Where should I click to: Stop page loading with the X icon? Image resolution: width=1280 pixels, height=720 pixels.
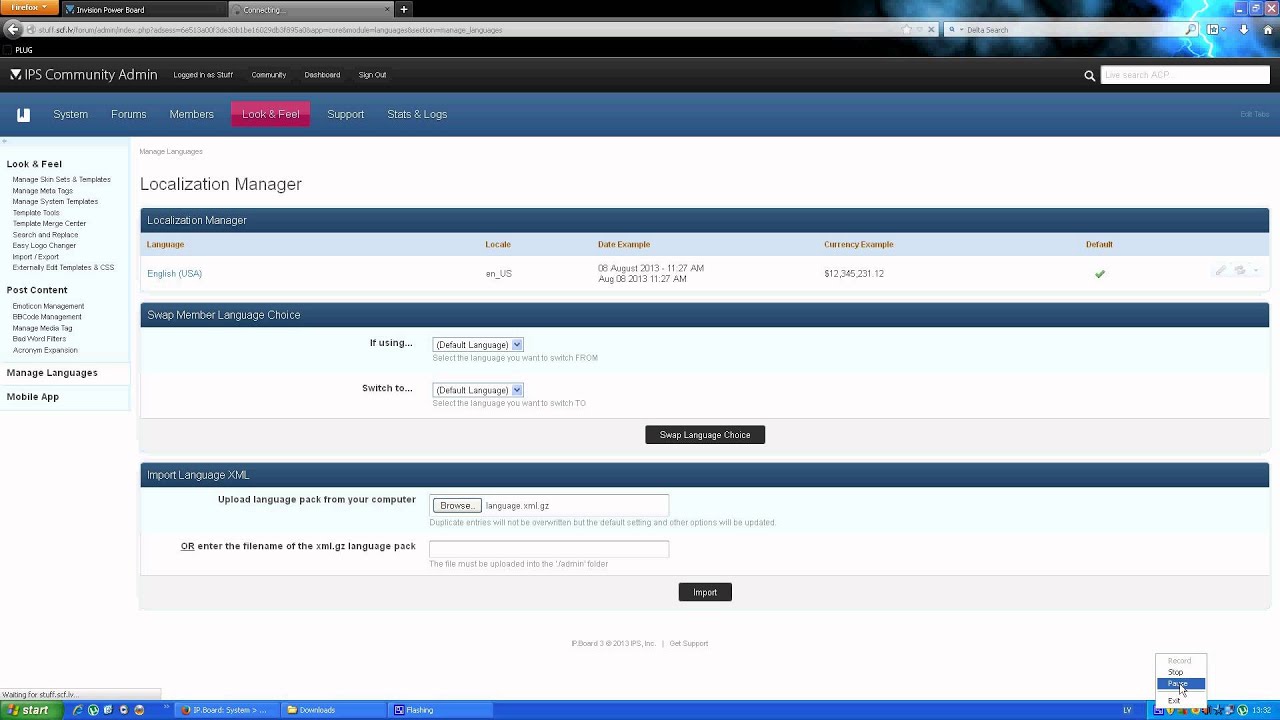(x=931, y=30)
